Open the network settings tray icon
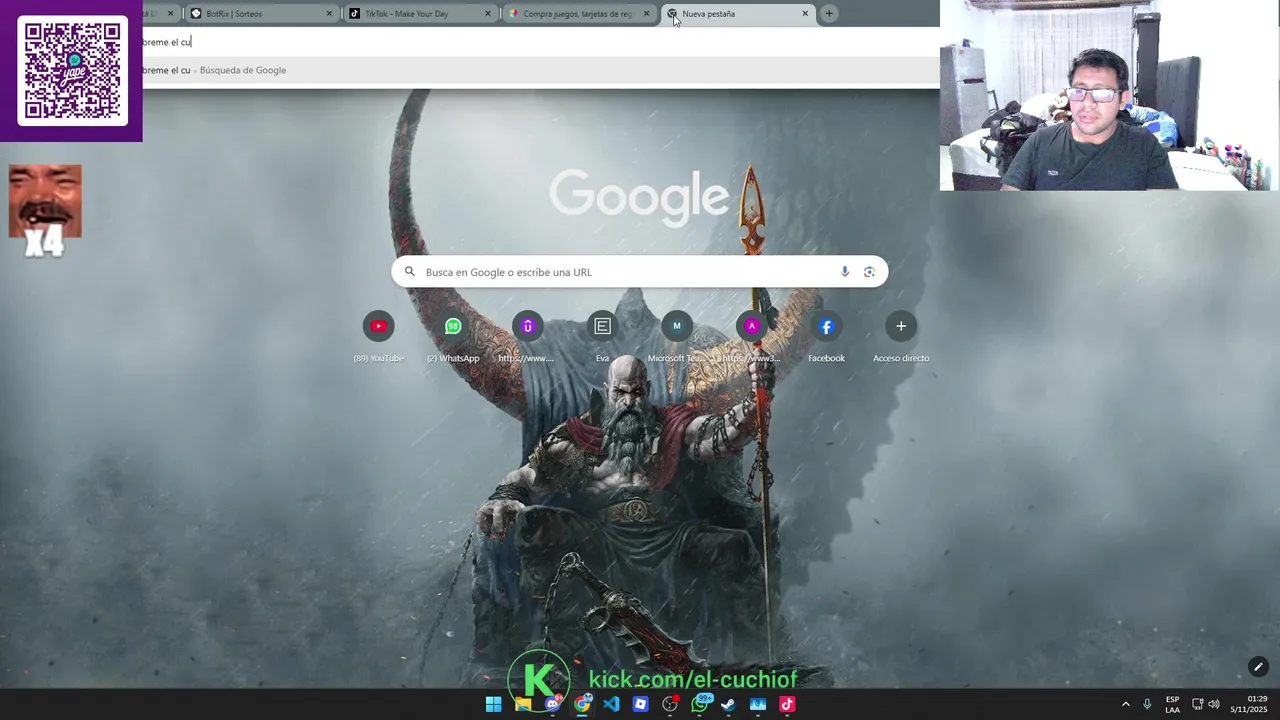This screenshot has height=720, width=1280. point(1197,704)
